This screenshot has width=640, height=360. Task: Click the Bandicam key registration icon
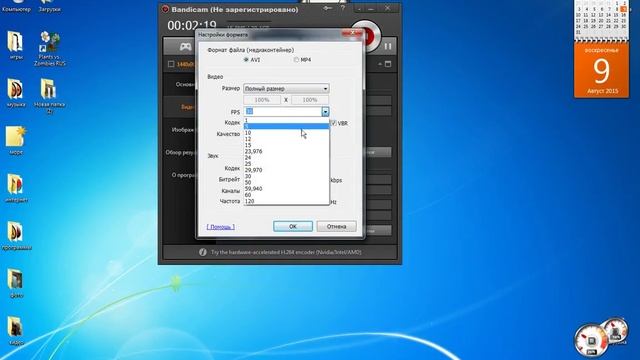tap(327, 8)
